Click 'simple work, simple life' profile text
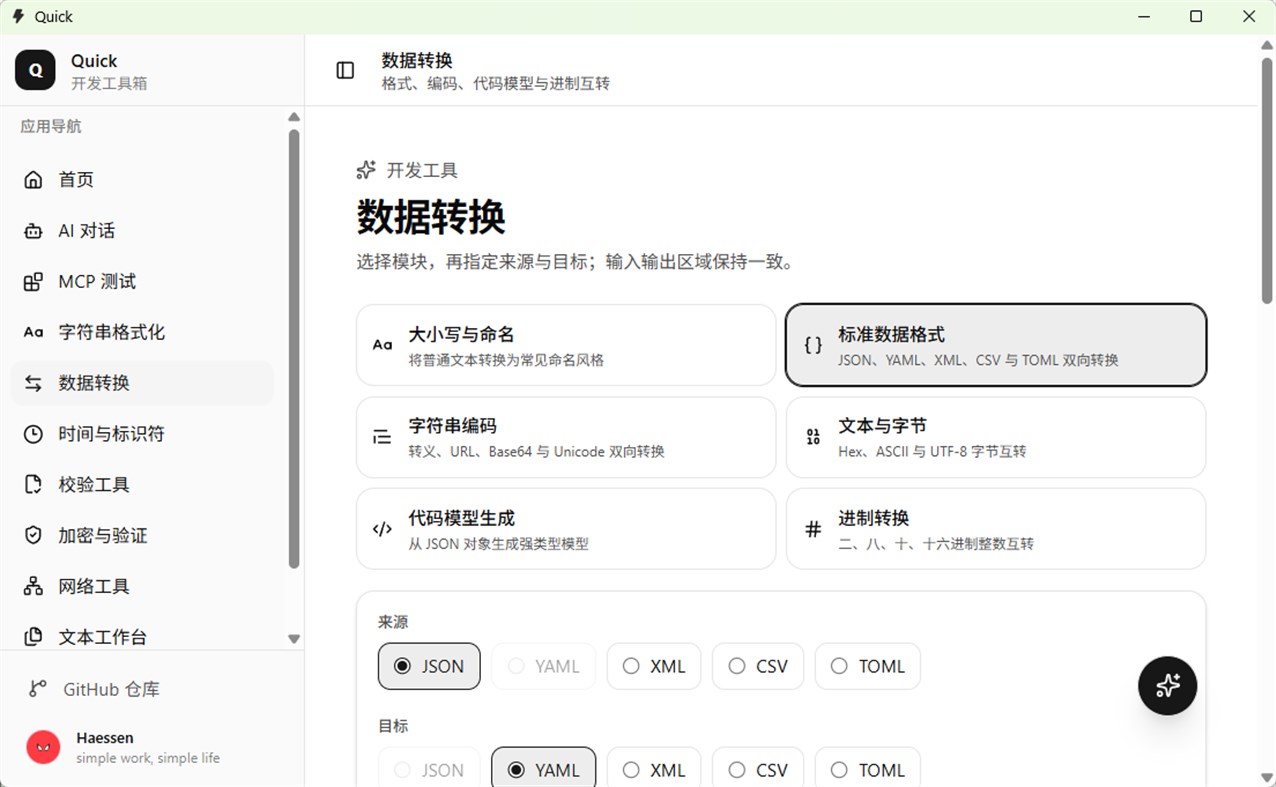 (148, 758)
